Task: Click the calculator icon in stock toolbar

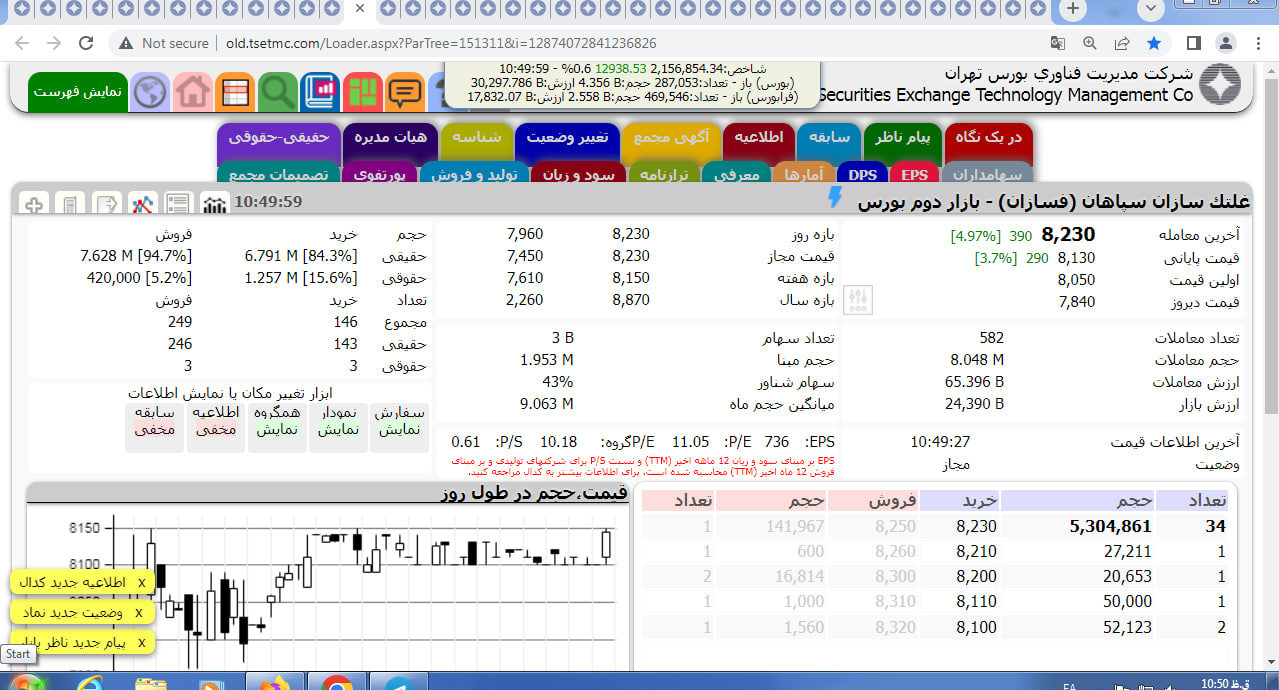Action: (x=69, y=204)
